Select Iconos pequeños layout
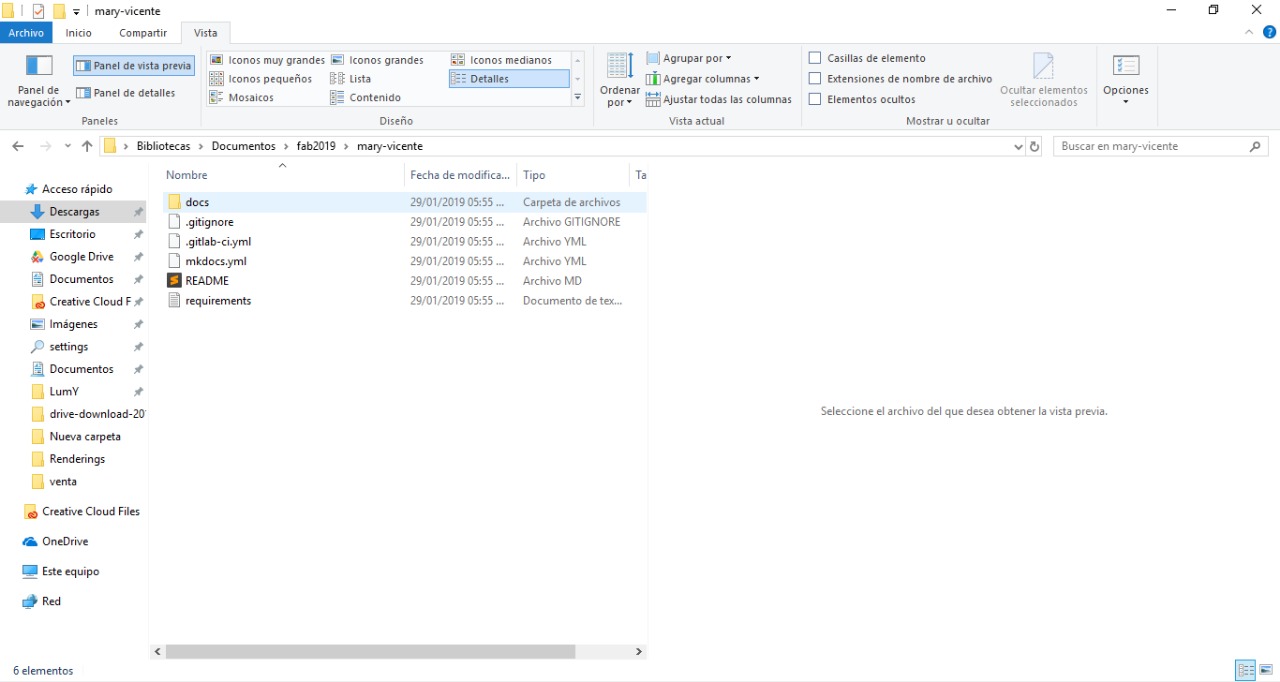 [x=261, y=79]
